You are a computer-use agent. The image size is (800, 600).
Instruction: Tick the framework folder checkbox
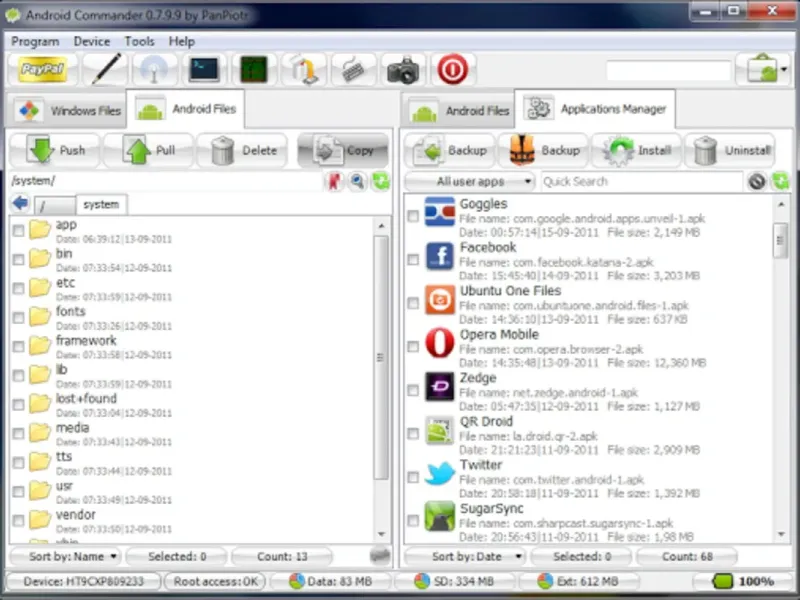18,347
